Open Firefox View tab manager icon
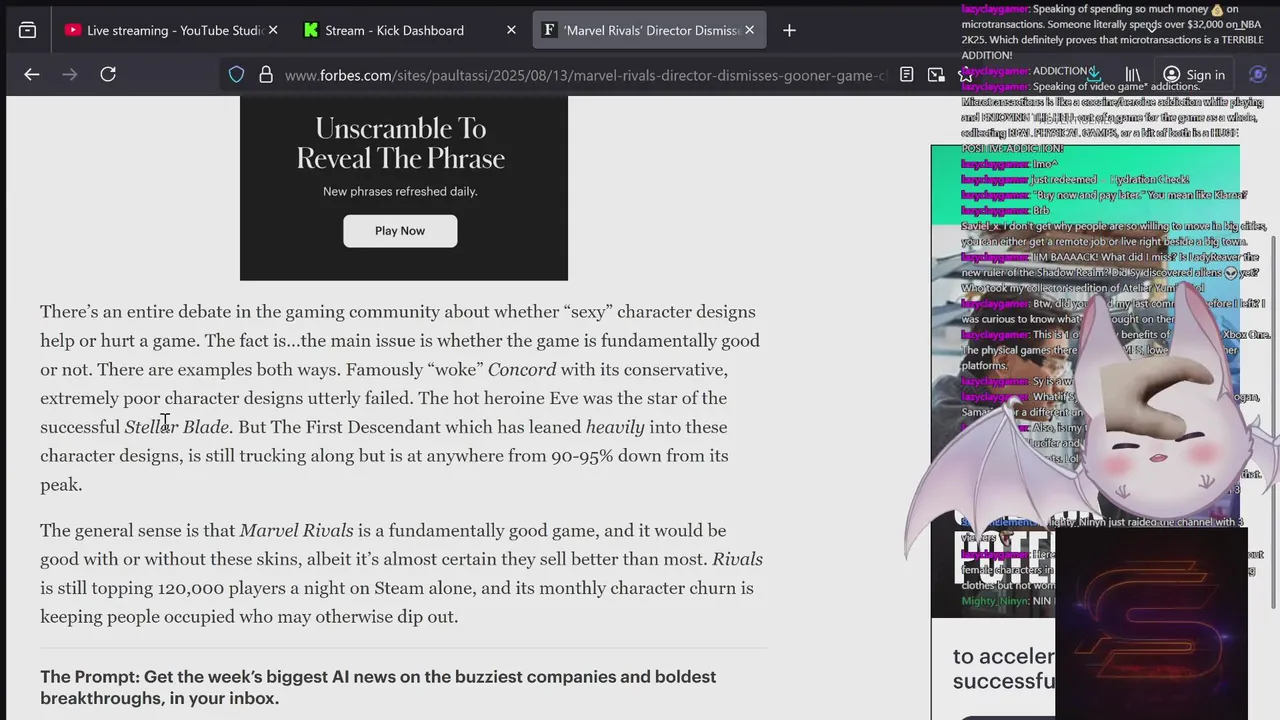 coord(28,30)
